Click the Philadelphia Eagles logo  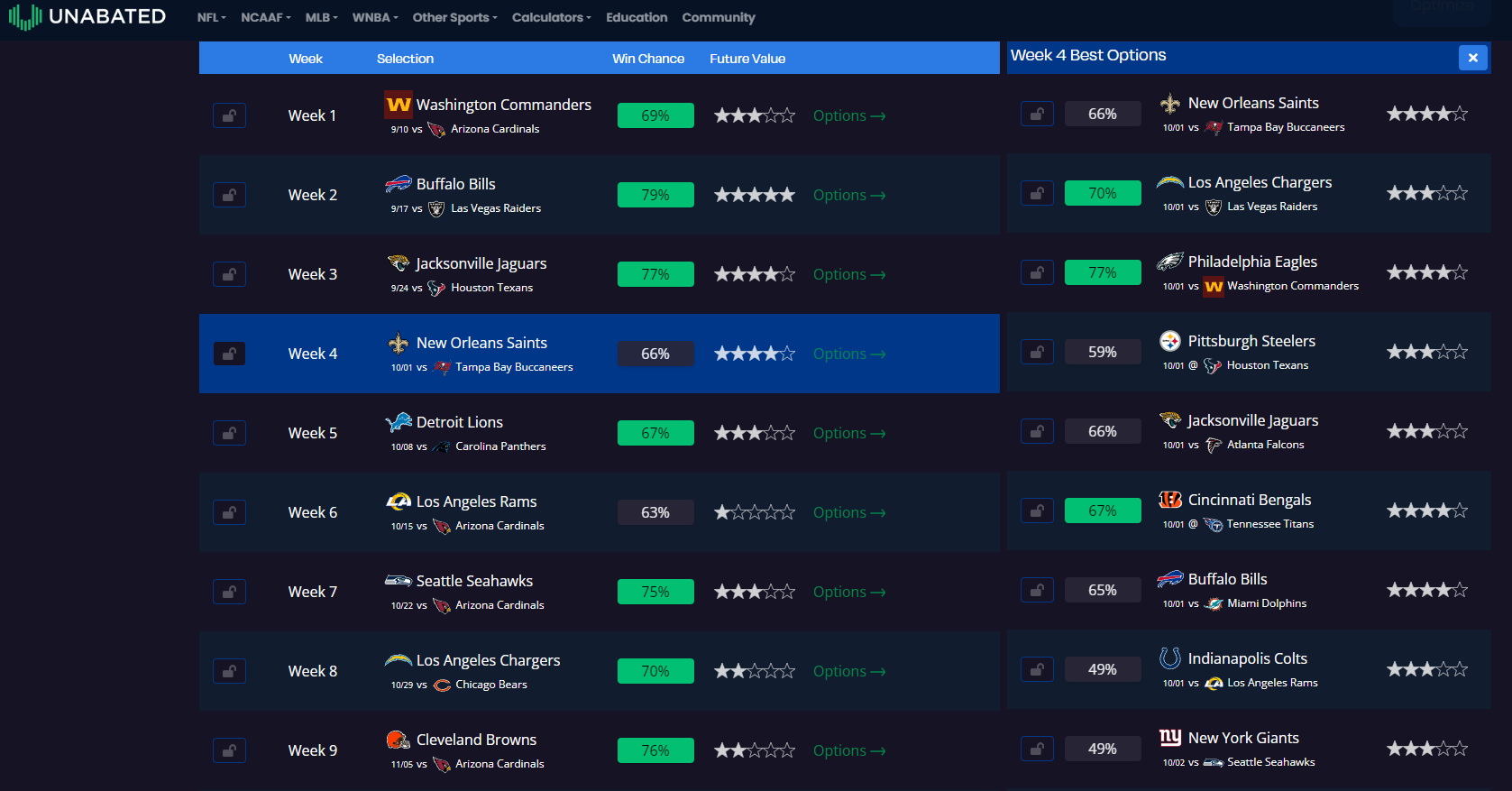click(x=1170, y=262)
